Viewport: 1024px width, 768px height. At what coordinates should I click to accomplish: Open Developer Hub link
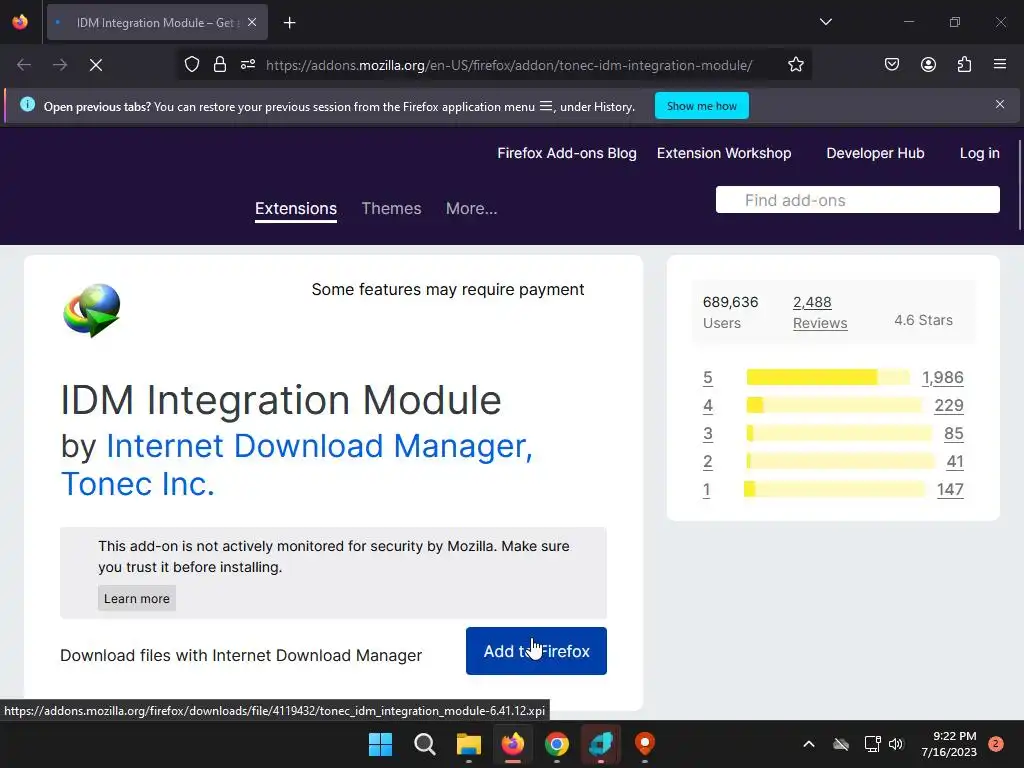click(875, 153)
